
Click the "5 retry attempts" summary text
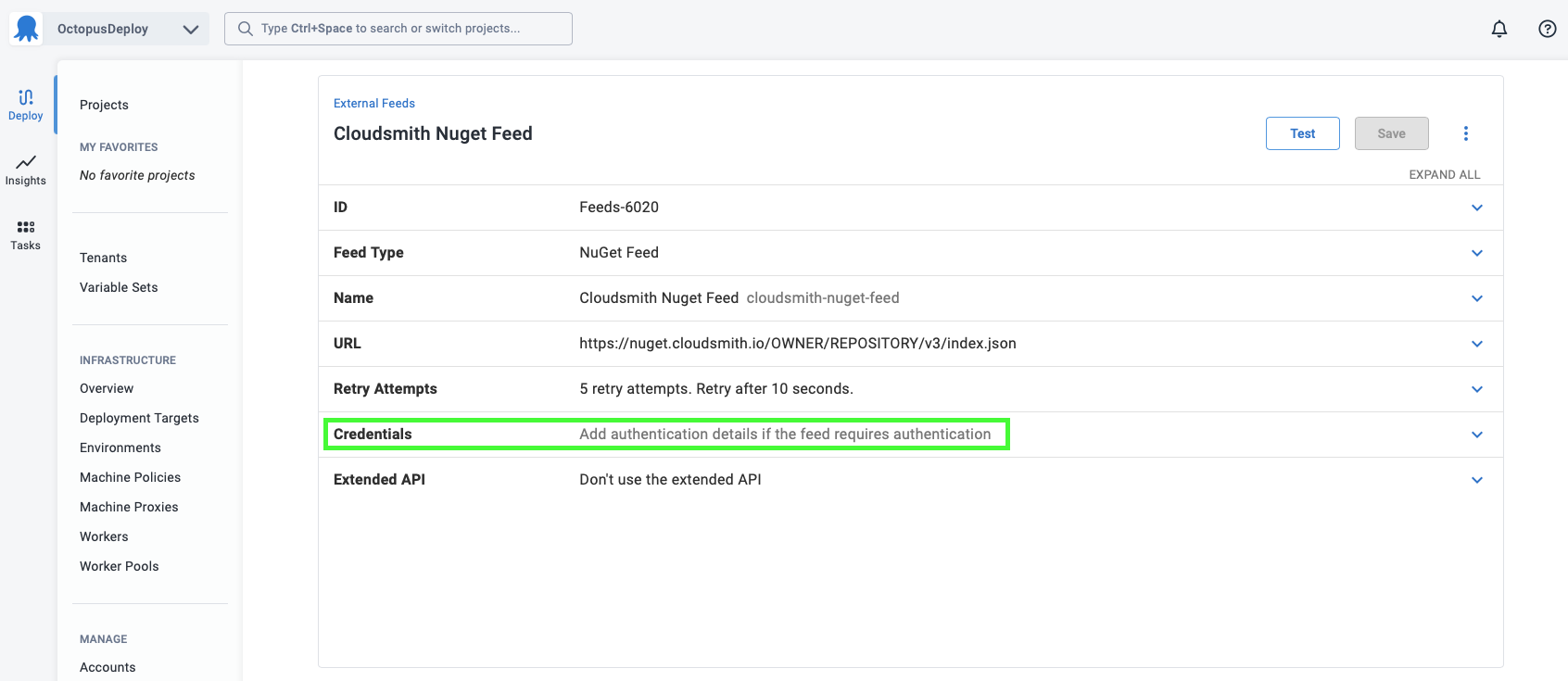pyautogui.click(x=716, y=388)
